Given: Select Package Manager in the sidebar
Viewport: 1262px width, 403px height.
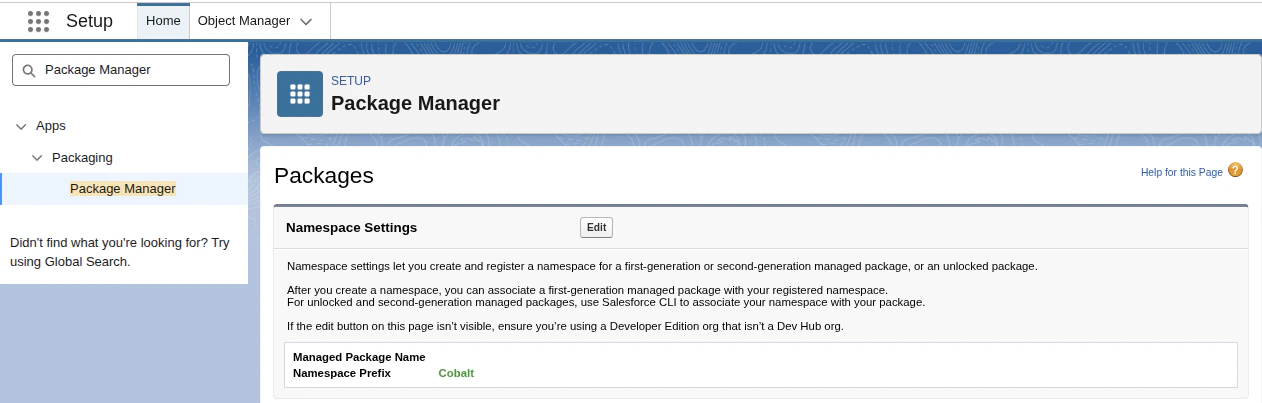Looking at the screenshot, I should [x=123, y=188].
